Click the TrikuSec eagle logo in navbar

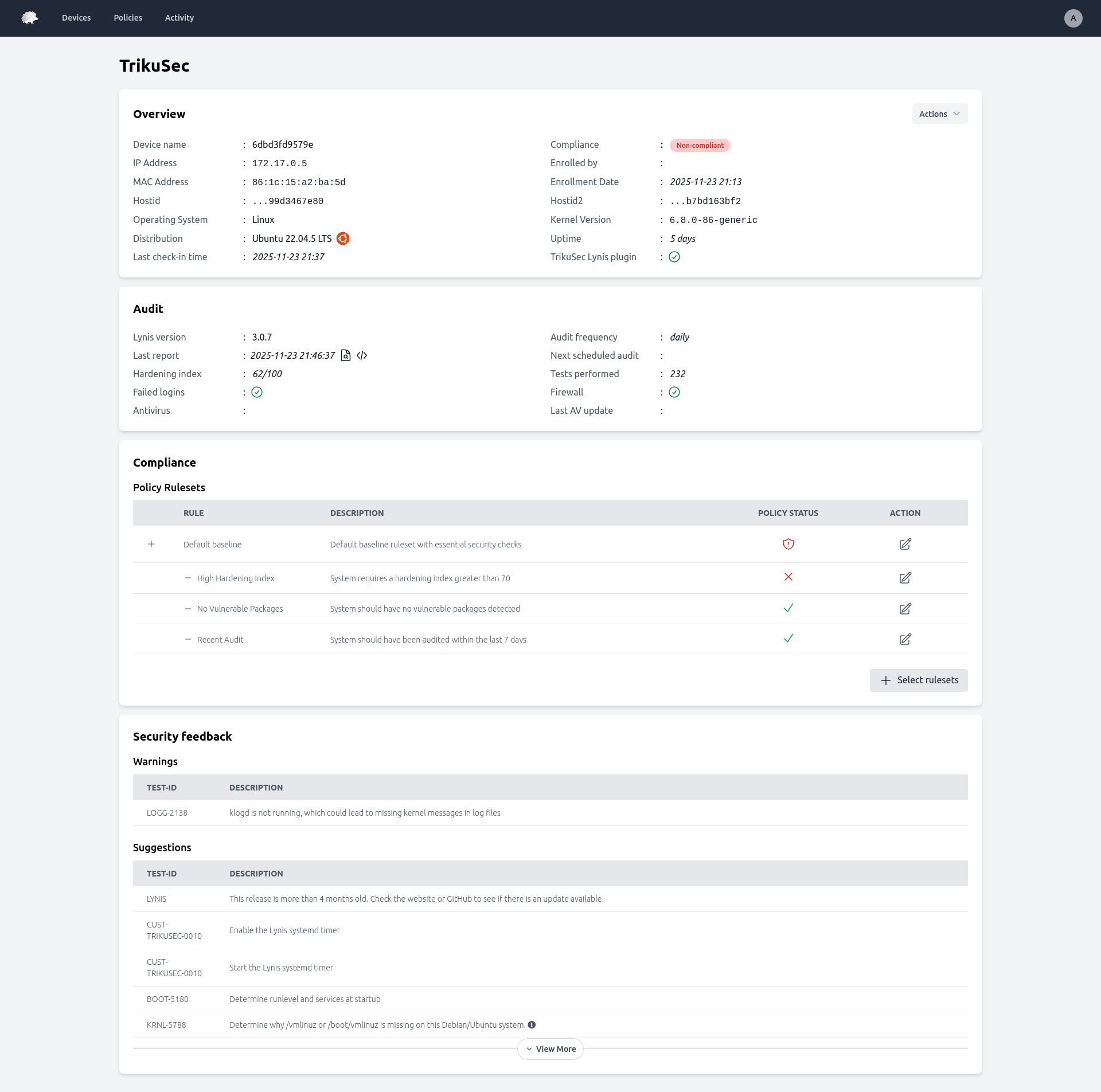[x=29, y=18]
